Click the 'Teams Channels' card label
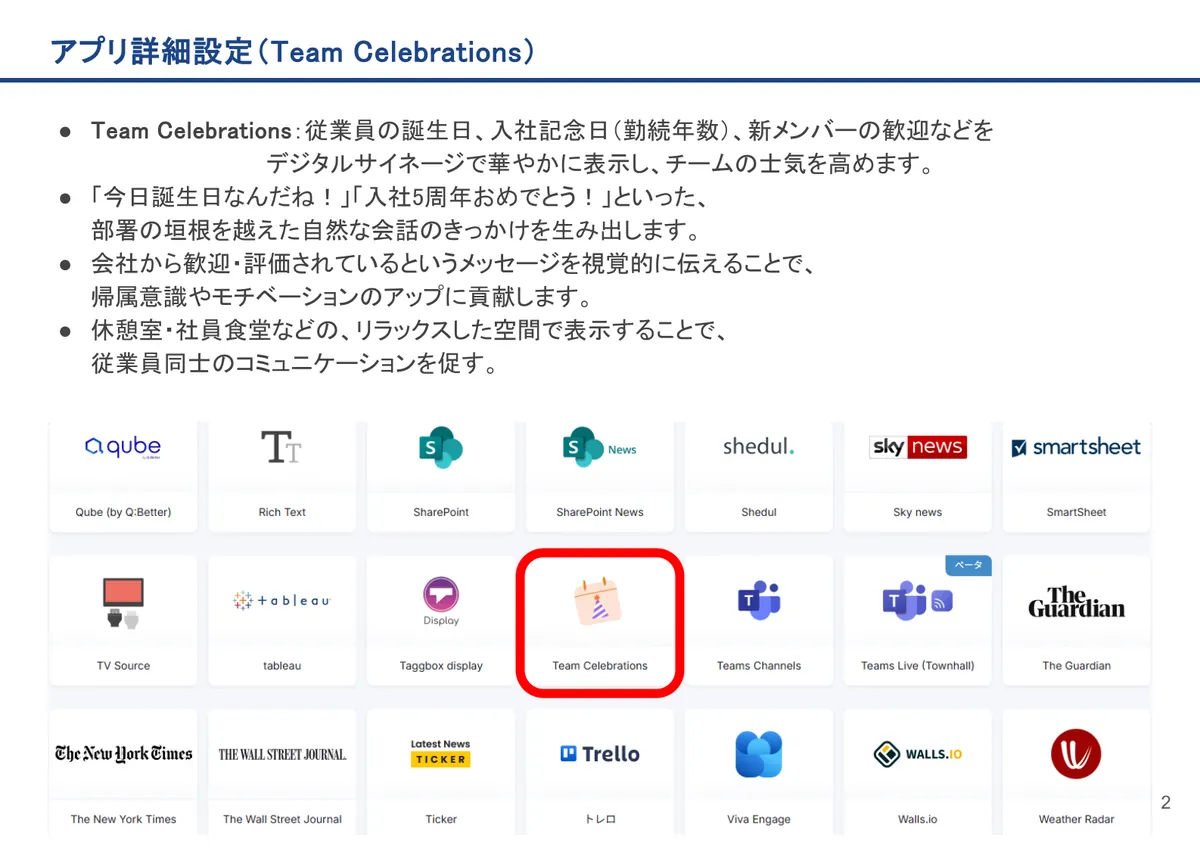 (759, 666)
